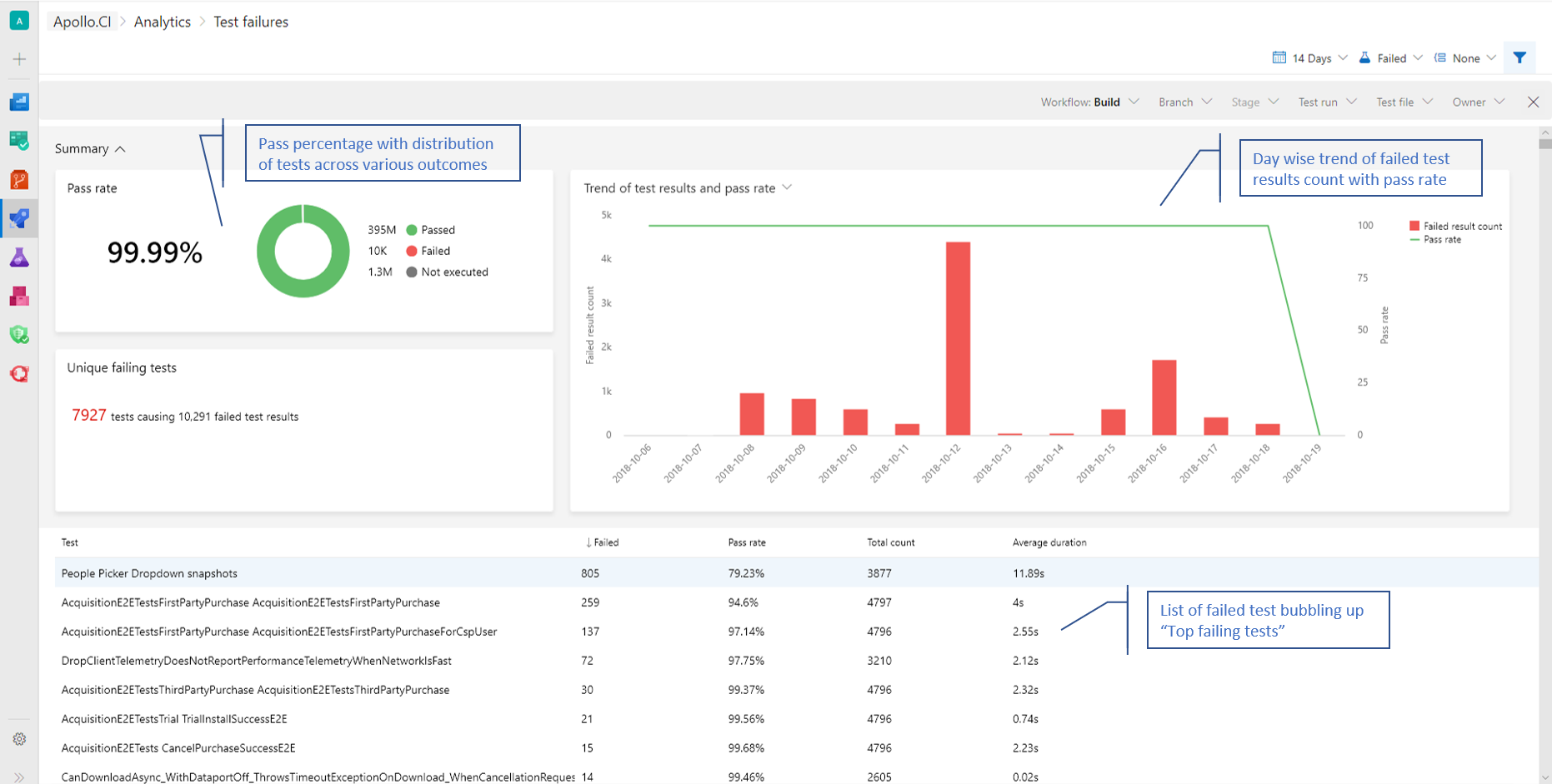Open Repos from the sidebar
The width and height of the screenshot is (1552, 784).
click(19, 179)
